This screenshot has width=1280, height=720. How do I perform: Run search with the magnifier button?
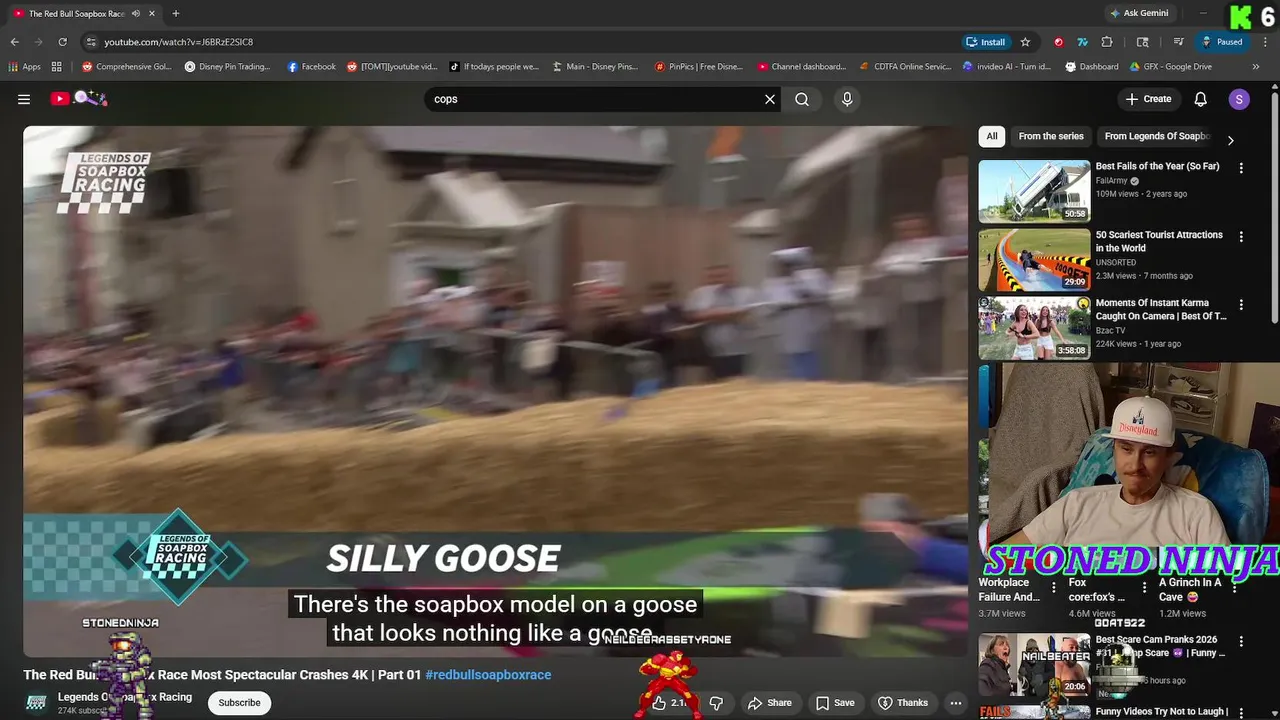pyautogui.click(x=802, y=99)
